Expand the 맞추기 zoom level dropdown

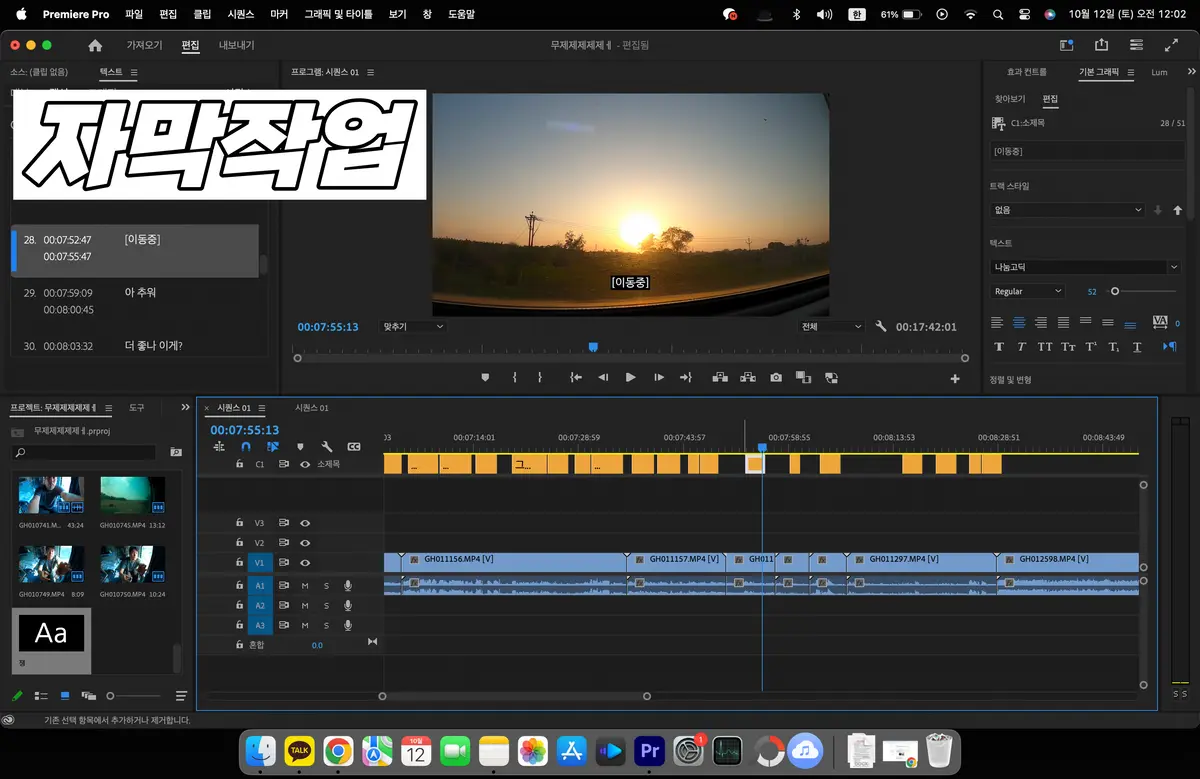click(x=413, y=326)
